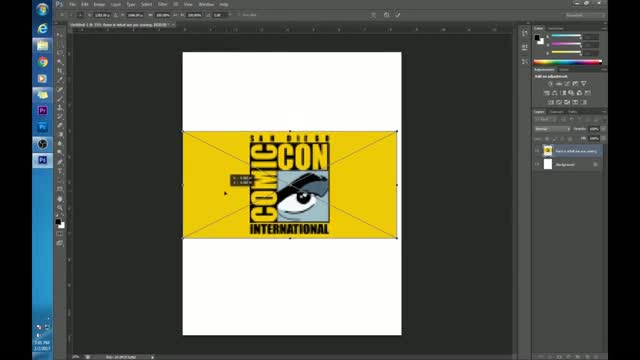Open the File menu

(x=72, y=4)
